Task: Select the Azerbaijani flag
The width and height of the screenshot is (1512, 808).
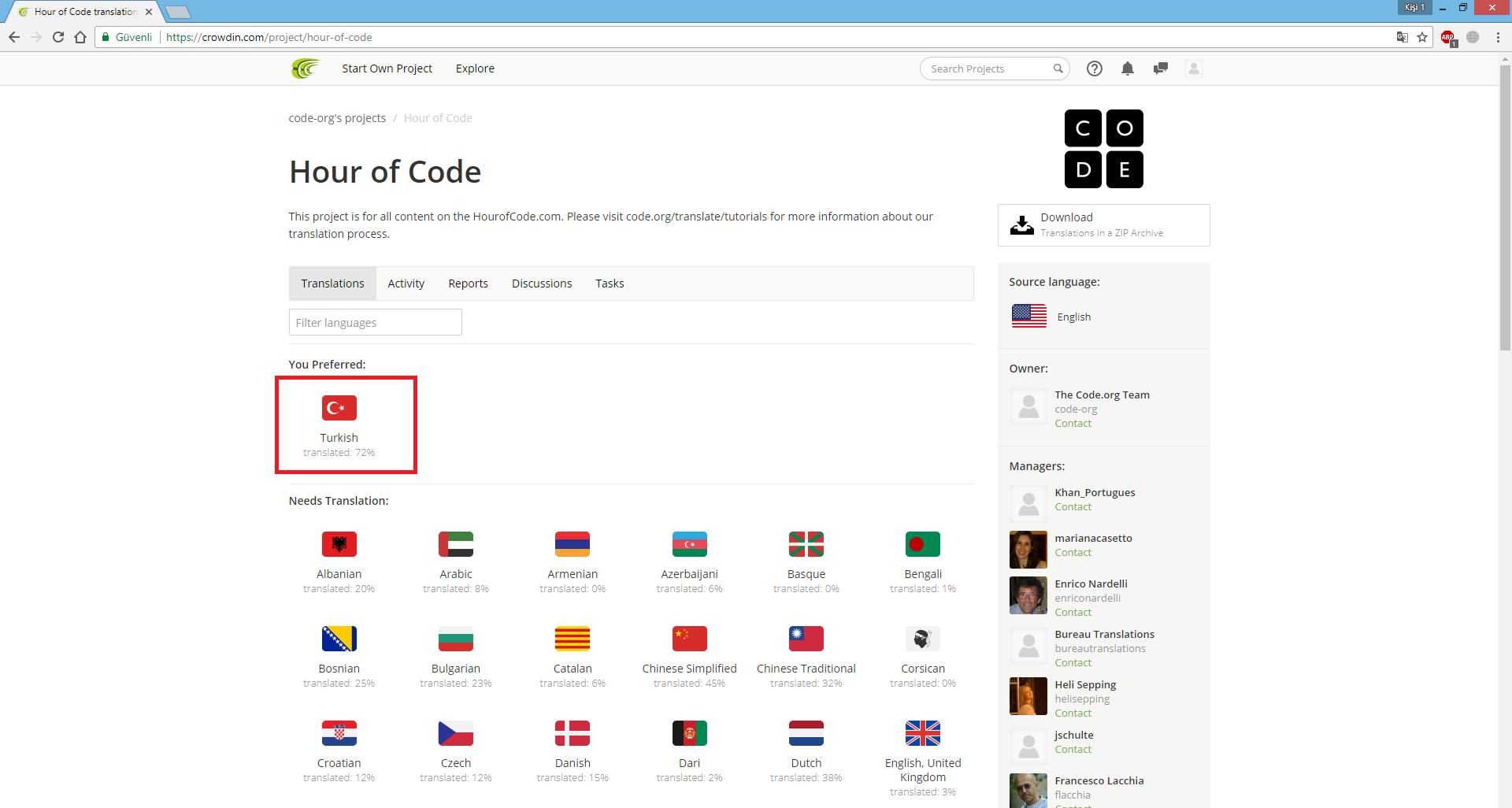Action: pyautogui.click(x=690, y=544)
